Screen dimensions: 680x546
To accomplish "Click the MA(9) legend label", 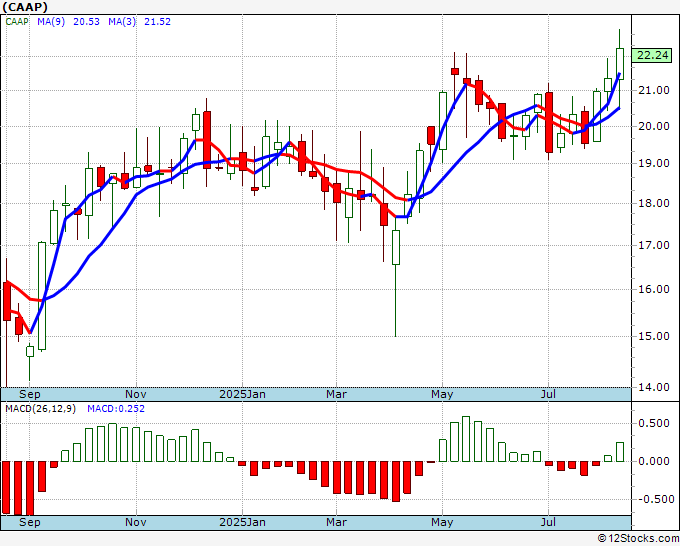I will coord(51,22).
